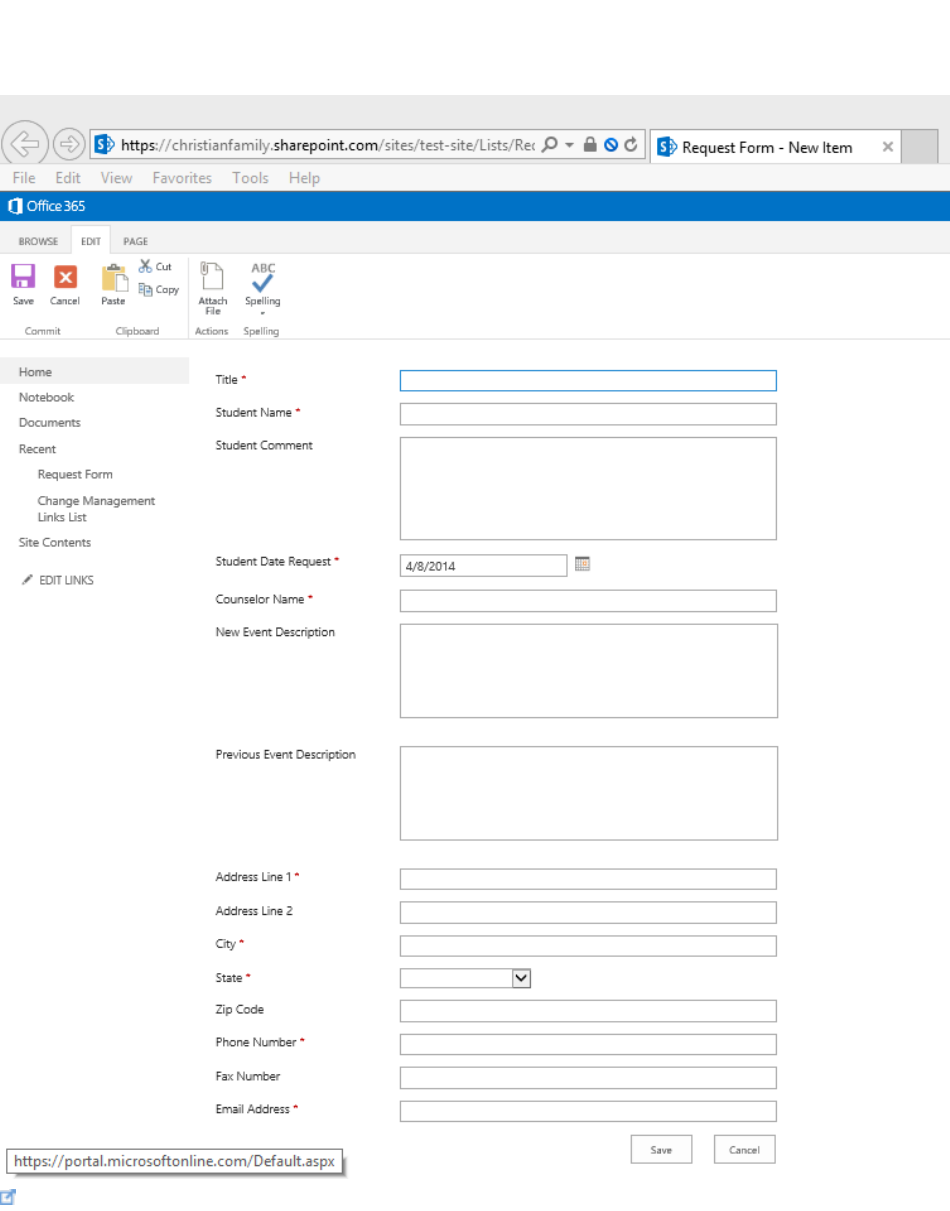Screen dimensions: 950x1211
Task: Attach a file using the paperclip icon
Action: tap(212, 277)
